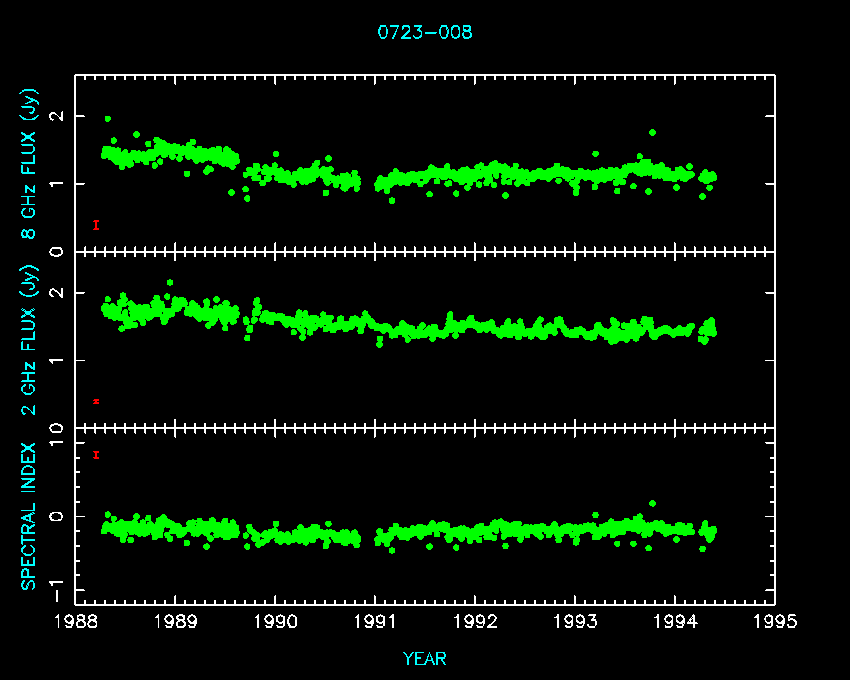The image size is (850, 680).
Task: Select the 2 GHz FLUX (Jy) axis label
Action: (29, 339)
